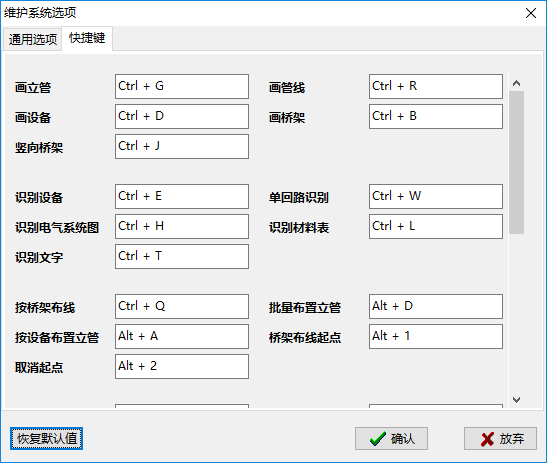The height and width of the screenshot is (463, 548).
Task: Click the 识别电气系统图 shortcut field
Action: tap(182, 226)
